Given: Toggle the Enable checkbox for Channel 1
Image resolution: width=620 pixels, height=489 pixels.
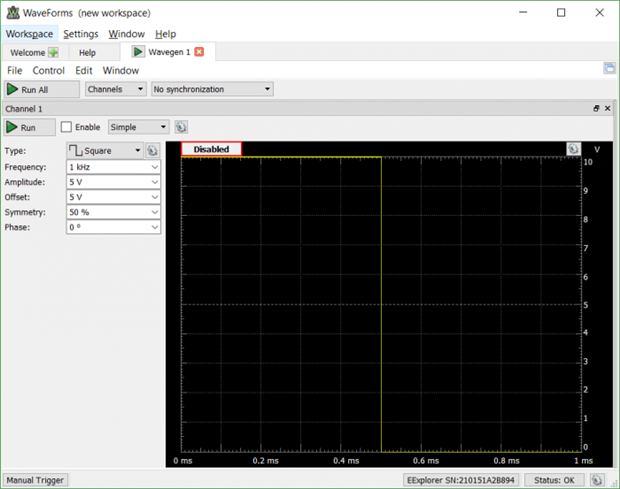Looking at the screenshot, I should 66,127.
